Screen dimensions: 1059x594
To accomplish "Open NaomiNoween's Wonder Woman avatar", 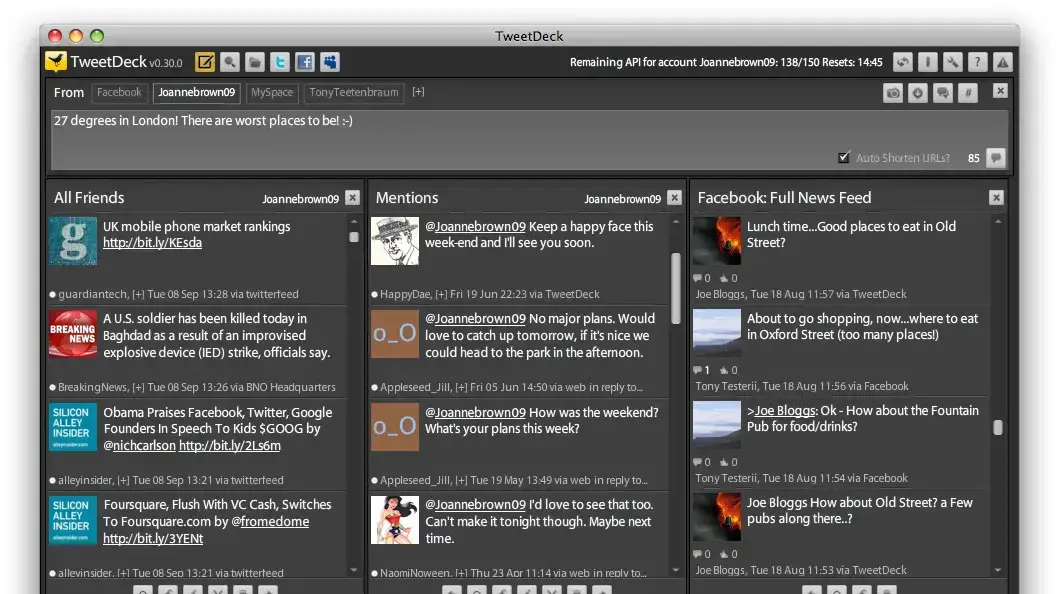I will coord(395,520).
